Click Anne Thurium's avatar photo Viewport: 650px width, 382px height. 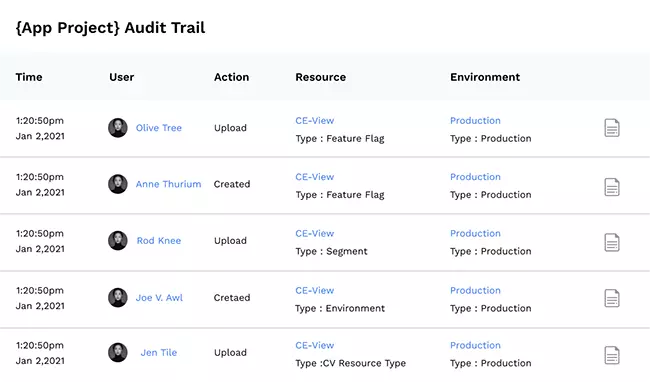click(x=118, y=184)
